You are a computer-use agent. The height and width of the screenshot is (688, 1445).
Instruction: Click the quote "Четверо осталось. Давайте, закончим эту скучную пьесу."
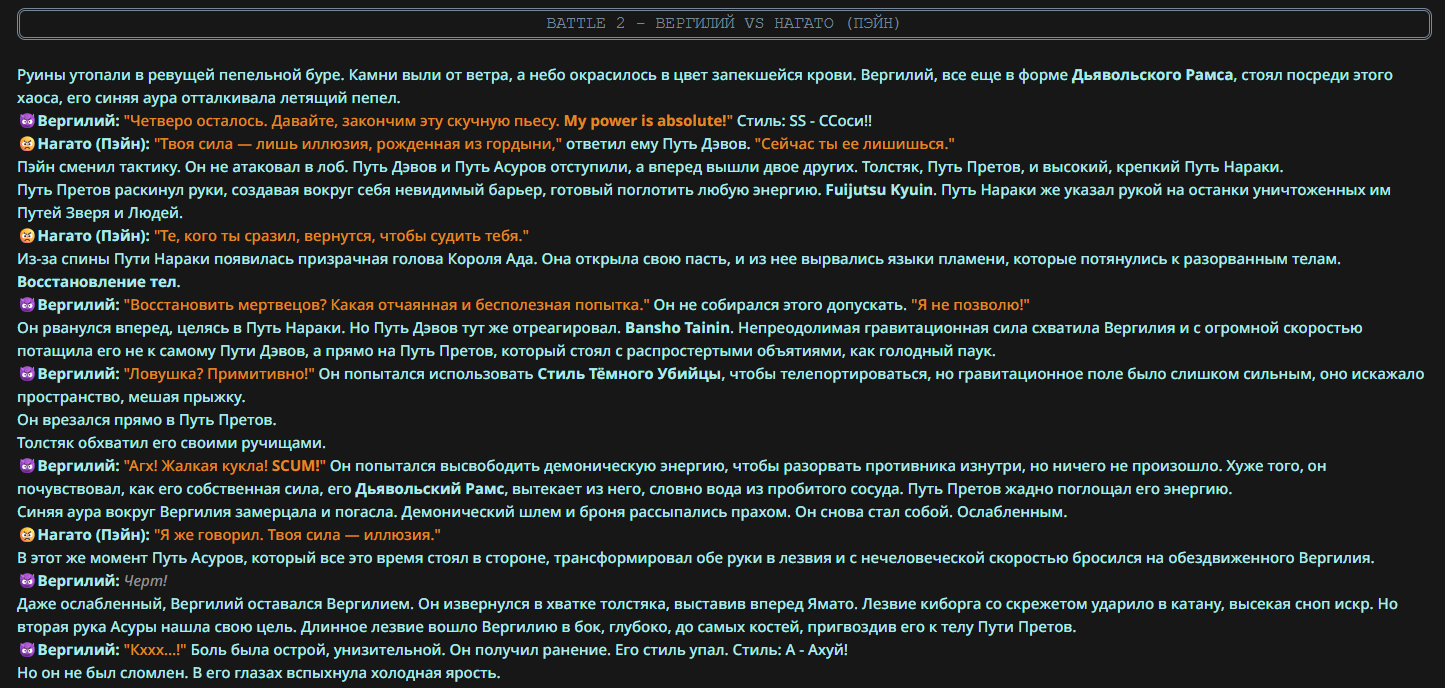(x=342, y=121)
